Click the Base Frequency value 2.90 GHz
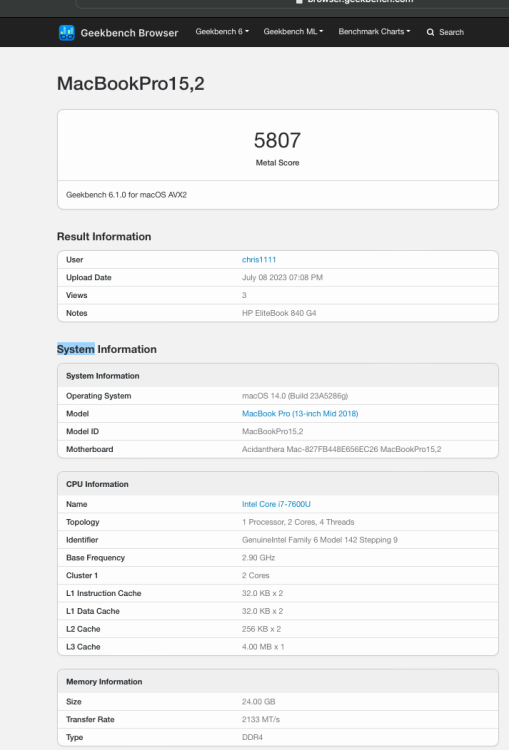509x750 pixels. [x=258, y=558]
